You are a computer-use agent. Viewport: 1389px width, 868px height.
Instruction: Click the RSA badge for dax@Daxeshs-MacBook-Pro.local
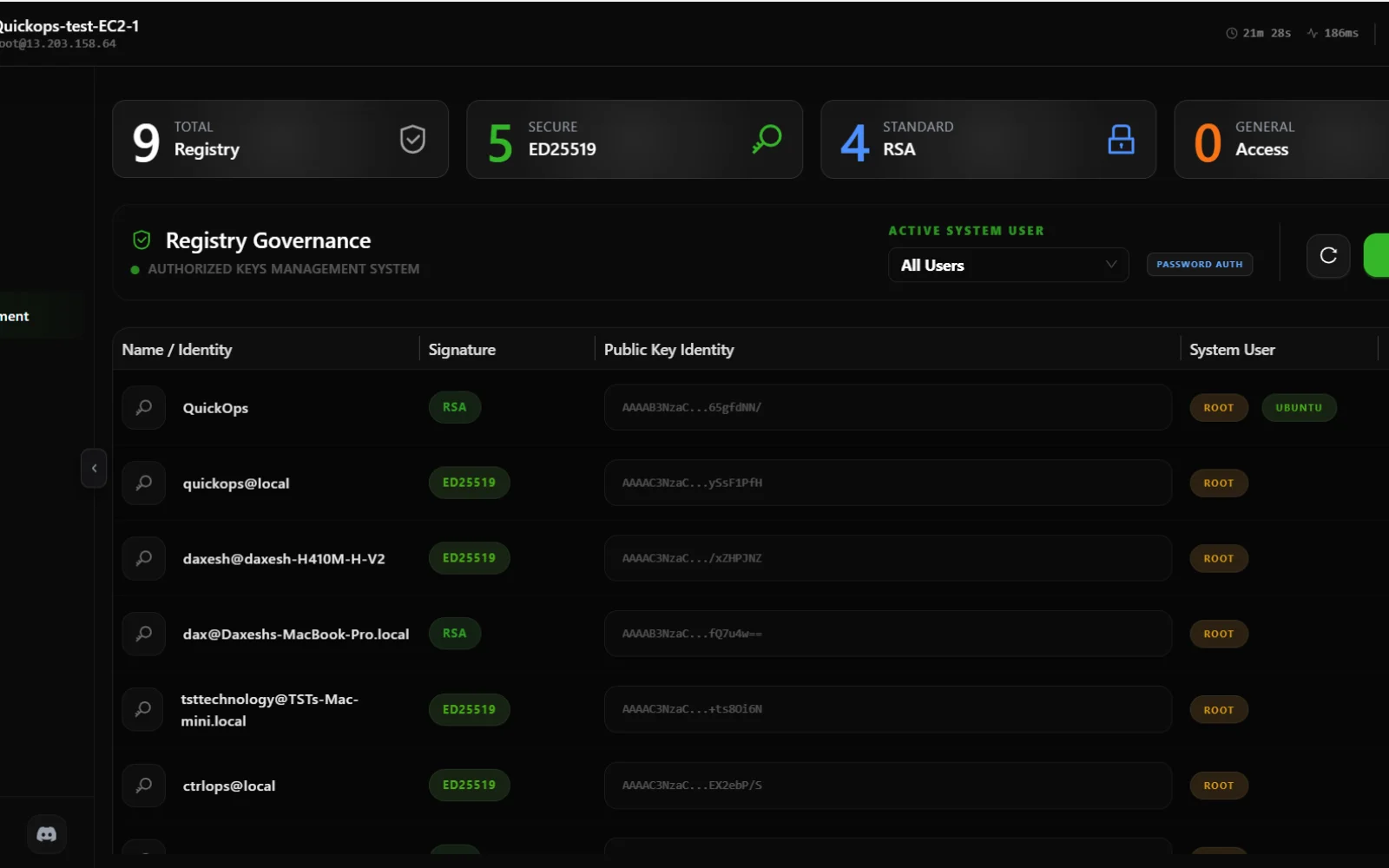455,634
